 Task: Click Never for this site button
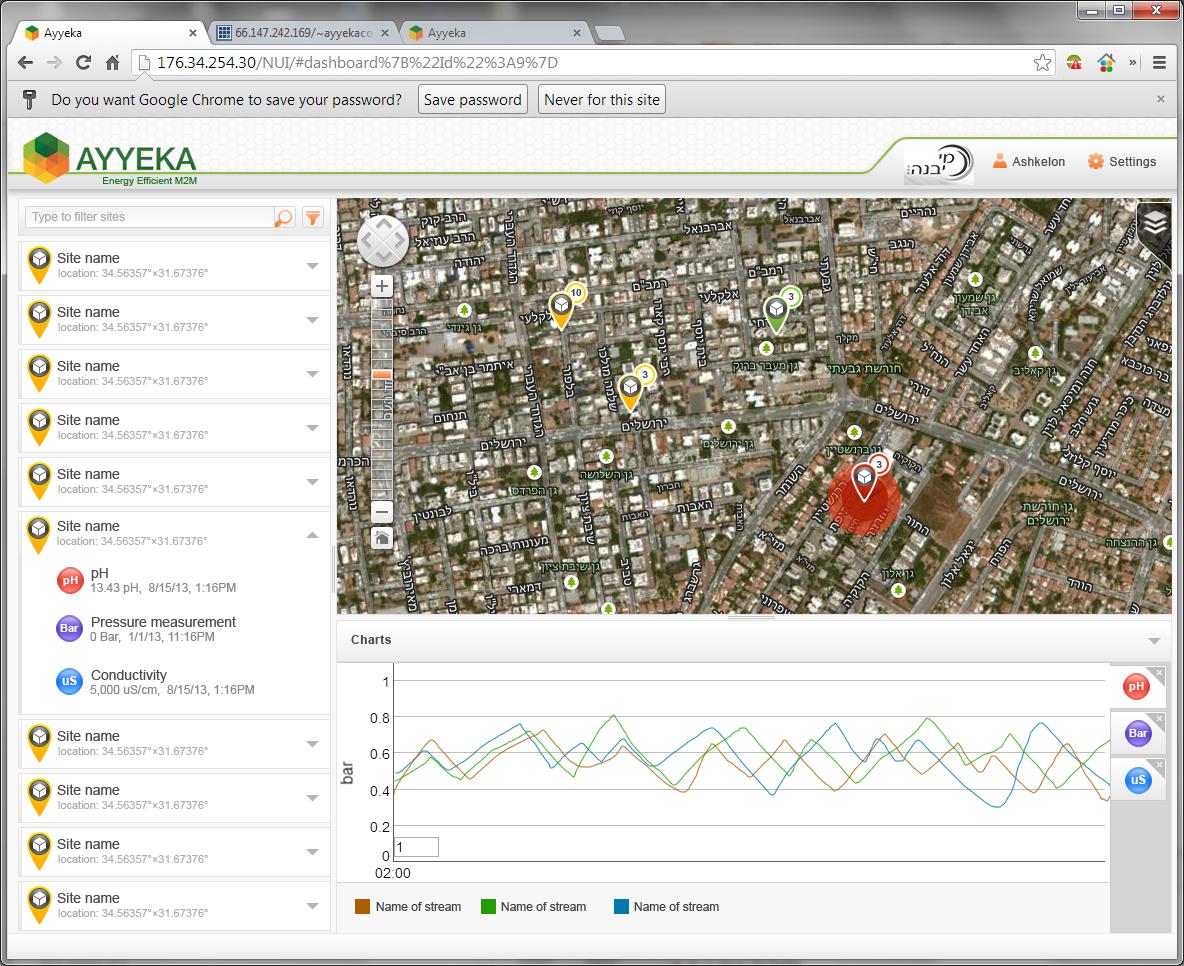(x=602, y=100)
